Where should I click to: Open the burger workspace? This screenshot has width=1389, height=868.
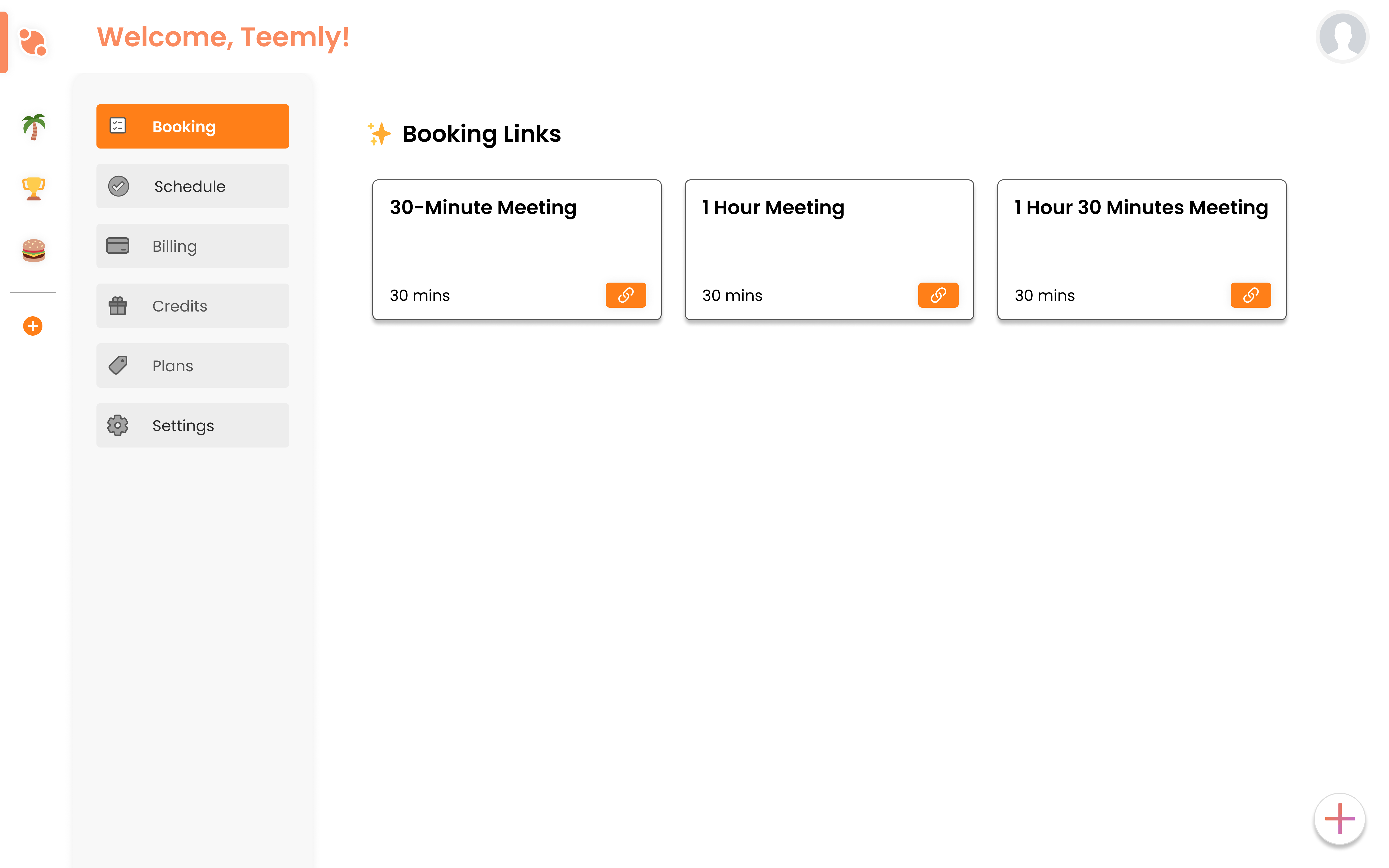33,250
